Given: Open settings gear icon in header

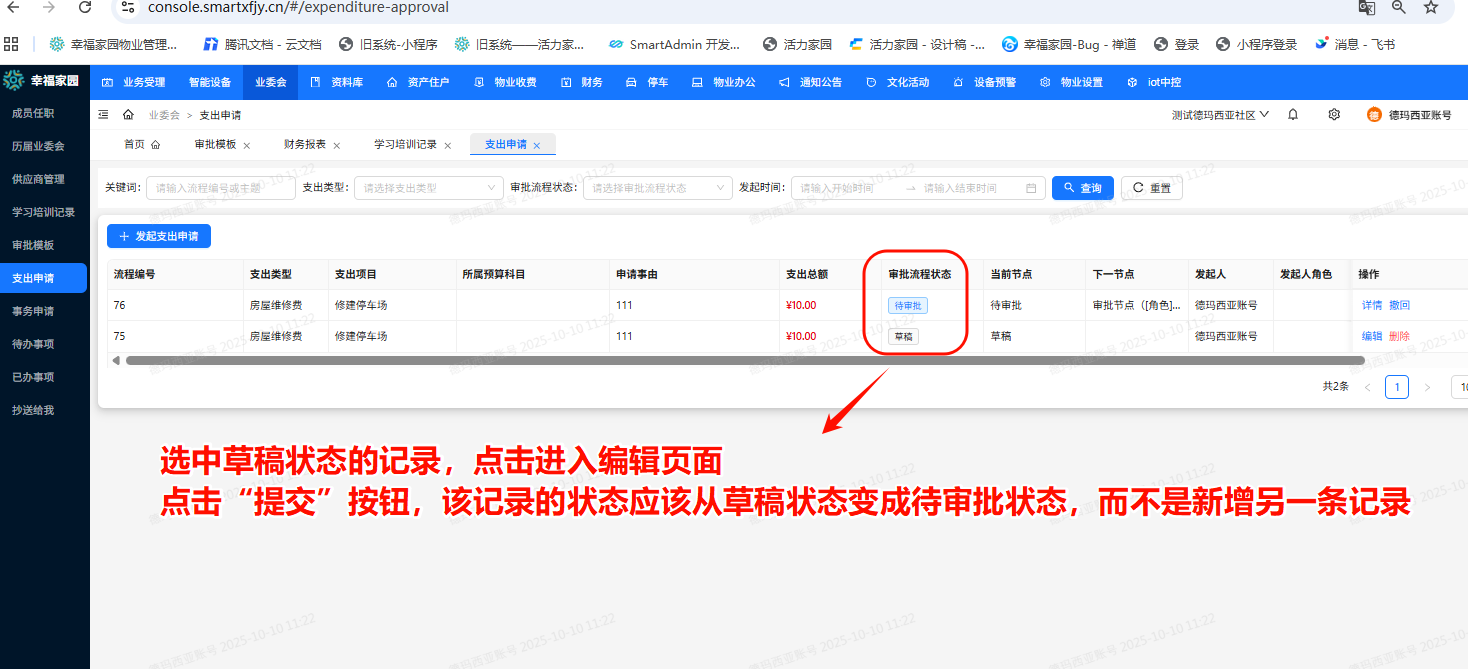Looking at the screenshot, I should coord(1334,115).
